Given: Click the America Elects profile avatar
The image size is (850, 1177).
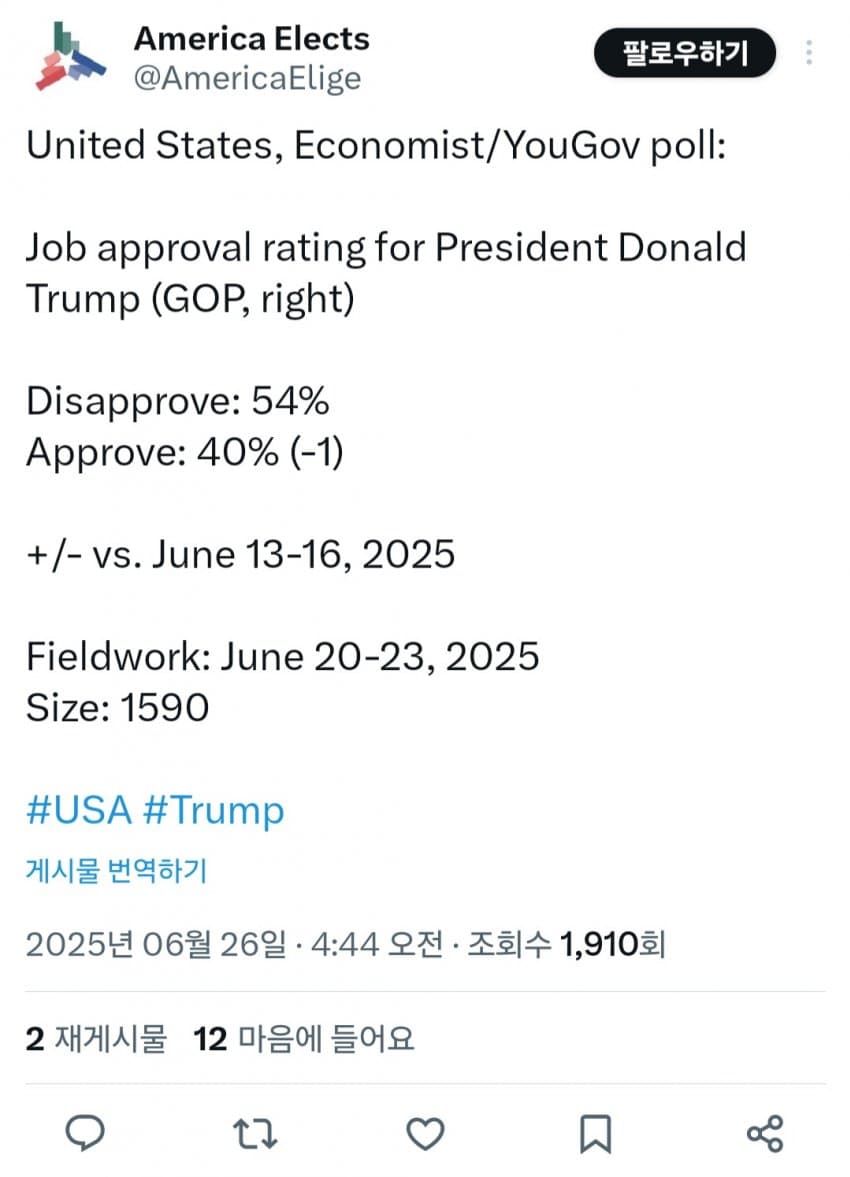Looking at the screenshot, I should point(70,57).
